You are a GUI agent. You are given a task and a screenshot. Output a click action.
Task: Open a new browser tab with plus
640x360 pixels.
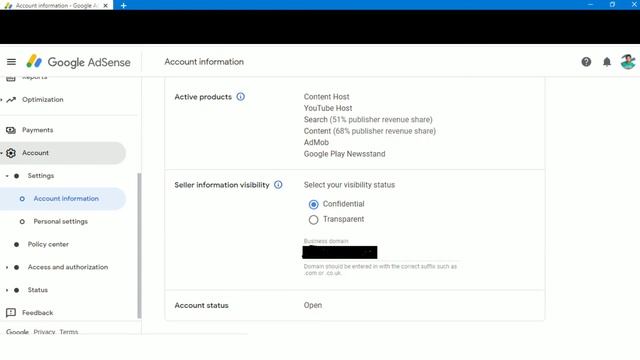pyautogui.click(x=123, y=5)
